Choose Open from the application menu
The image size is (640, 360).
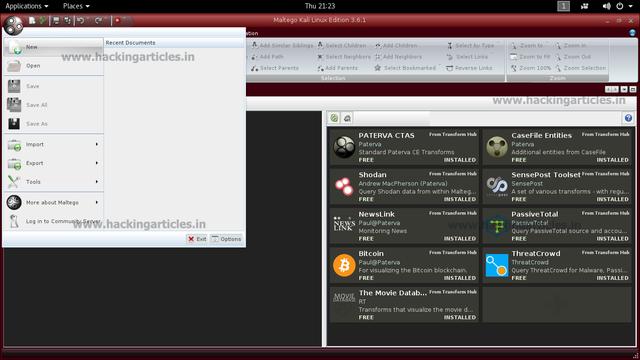click(53, 66)
